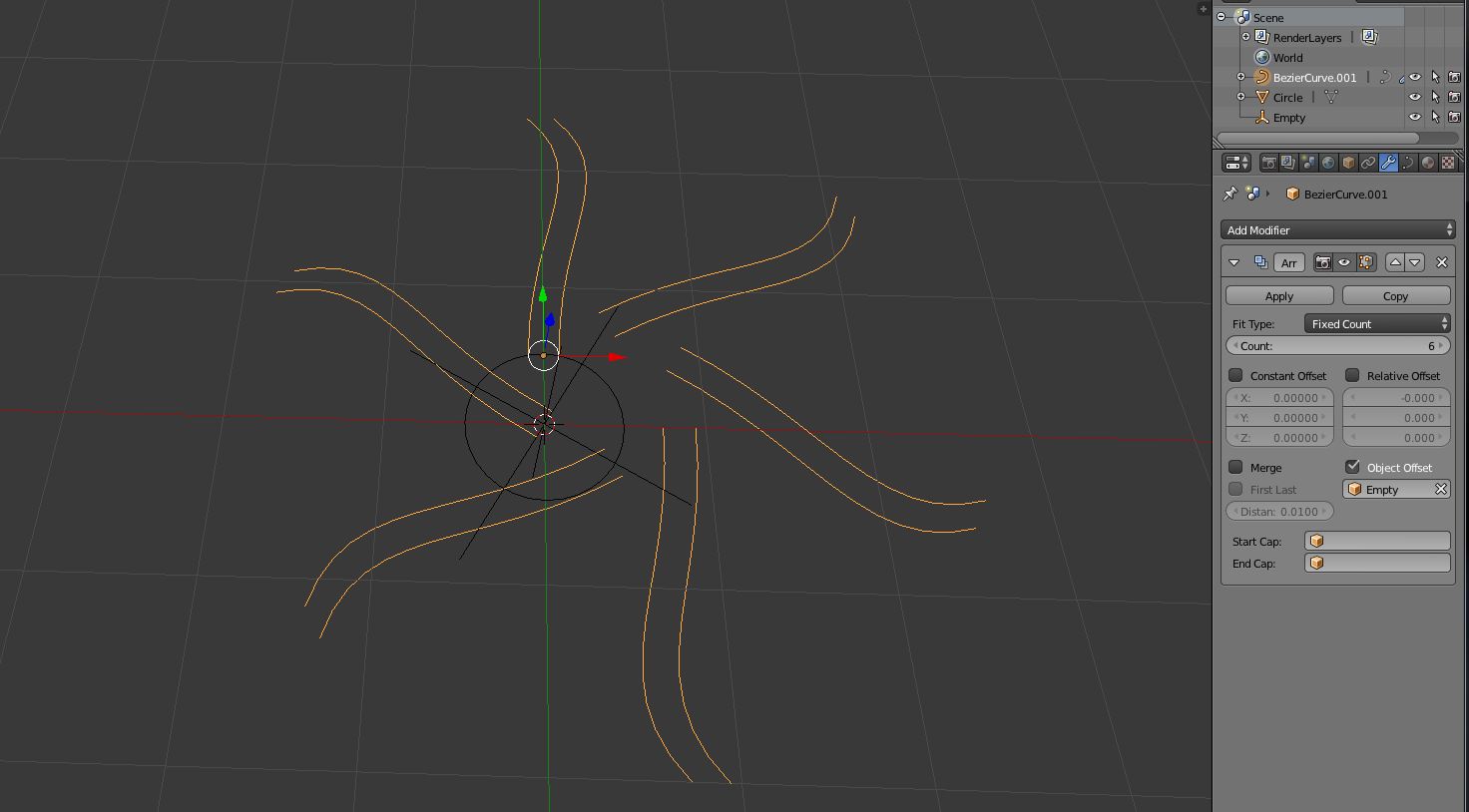Open the Scene properties tab
This screenshot has height=812, width=1469.
1308,163
